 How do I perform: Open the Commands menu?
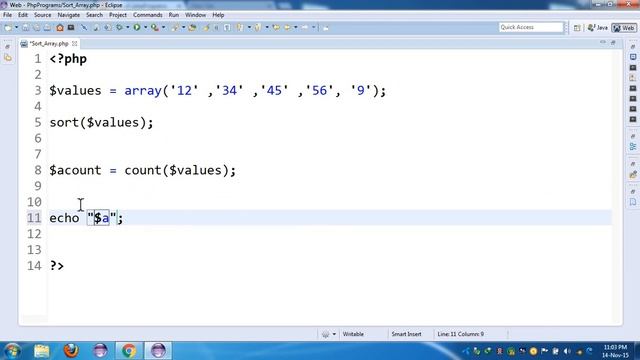click(x=148, y=15)
